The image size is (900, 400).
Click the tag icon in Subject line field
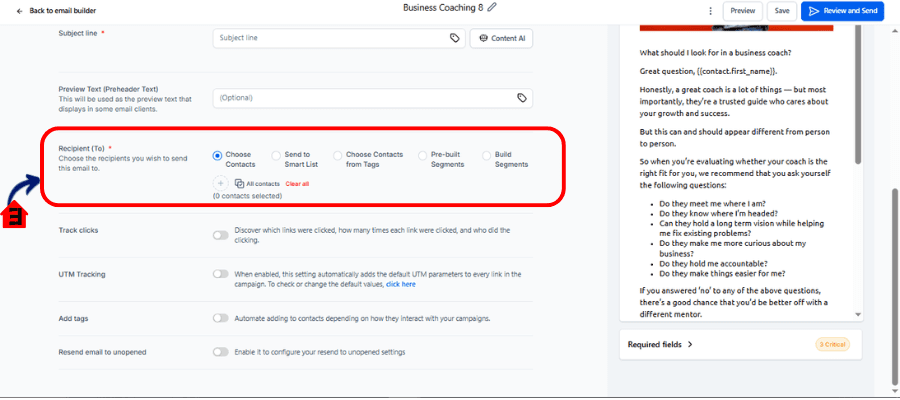[x=455, y=38]
